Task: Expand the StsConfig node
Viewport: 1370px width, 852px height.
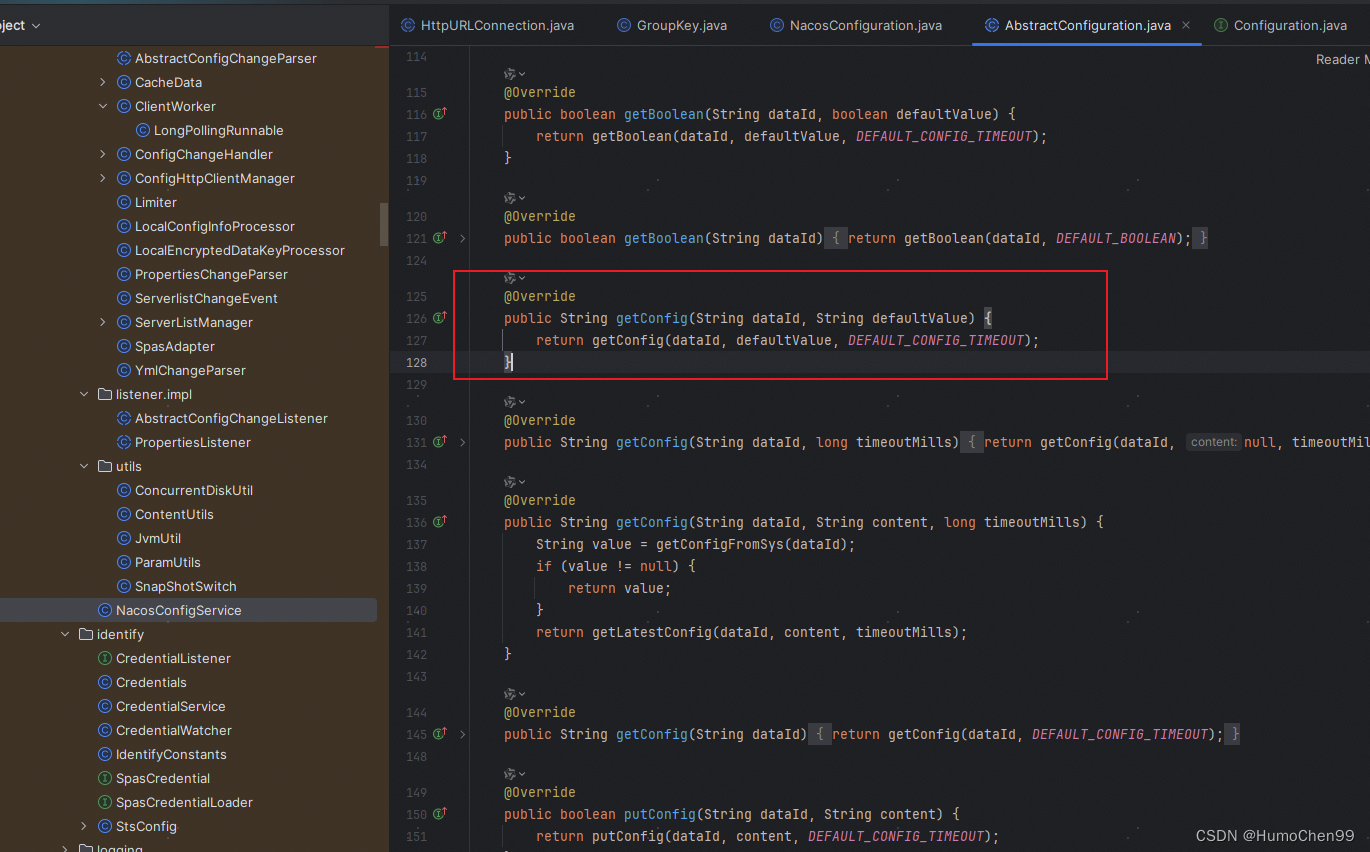Action: click(84, 827)
